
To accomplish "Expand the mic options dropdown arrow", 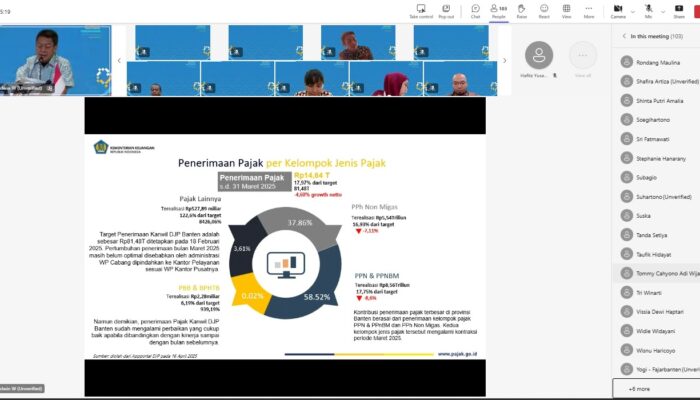I will click(x=662, y=11).
